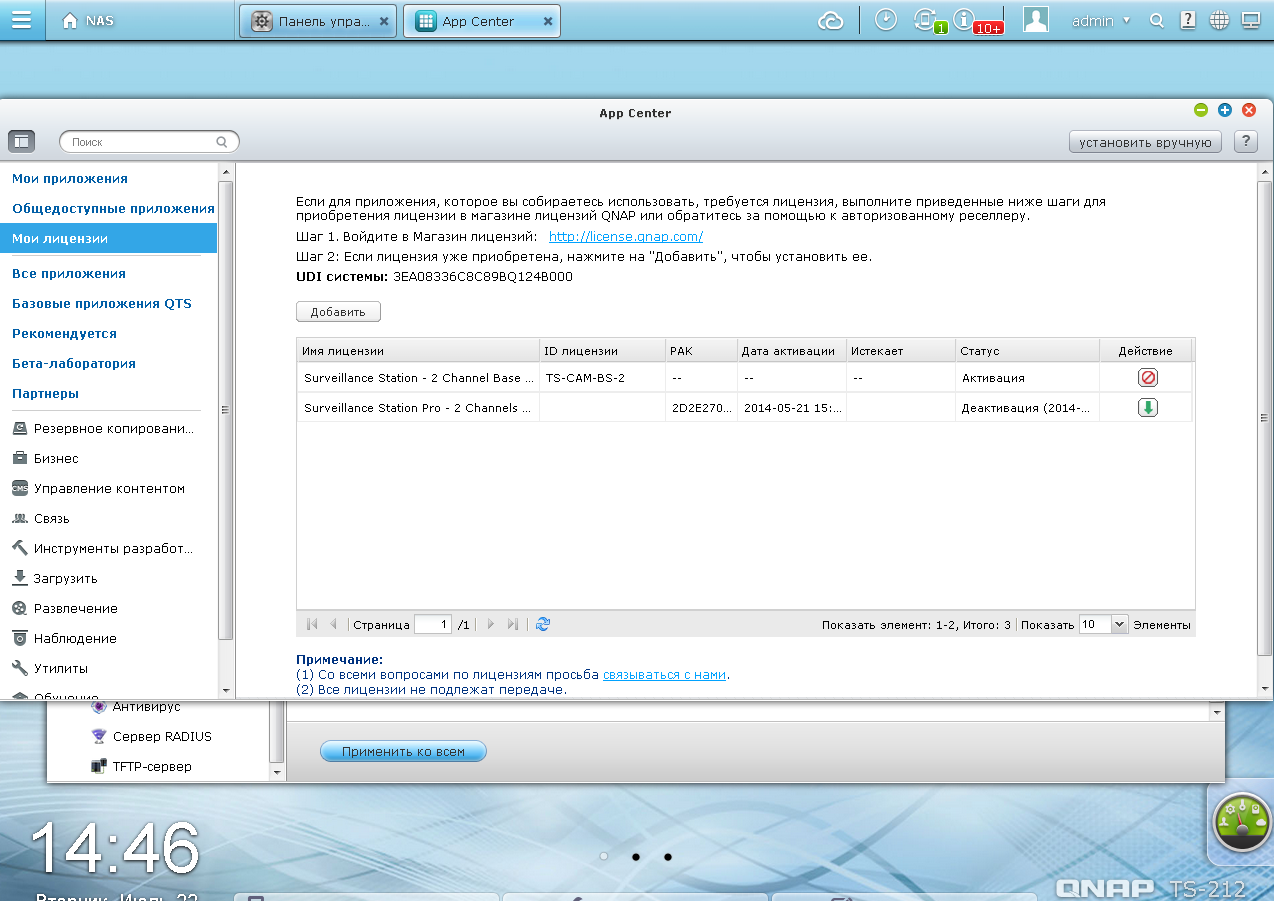
Task: Open the dashboard gauge widget on desktop
Action: pyautogui.click(x=1241, y=823)
